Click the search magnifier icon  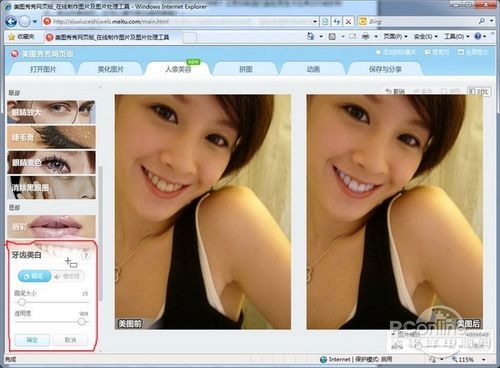482,21
